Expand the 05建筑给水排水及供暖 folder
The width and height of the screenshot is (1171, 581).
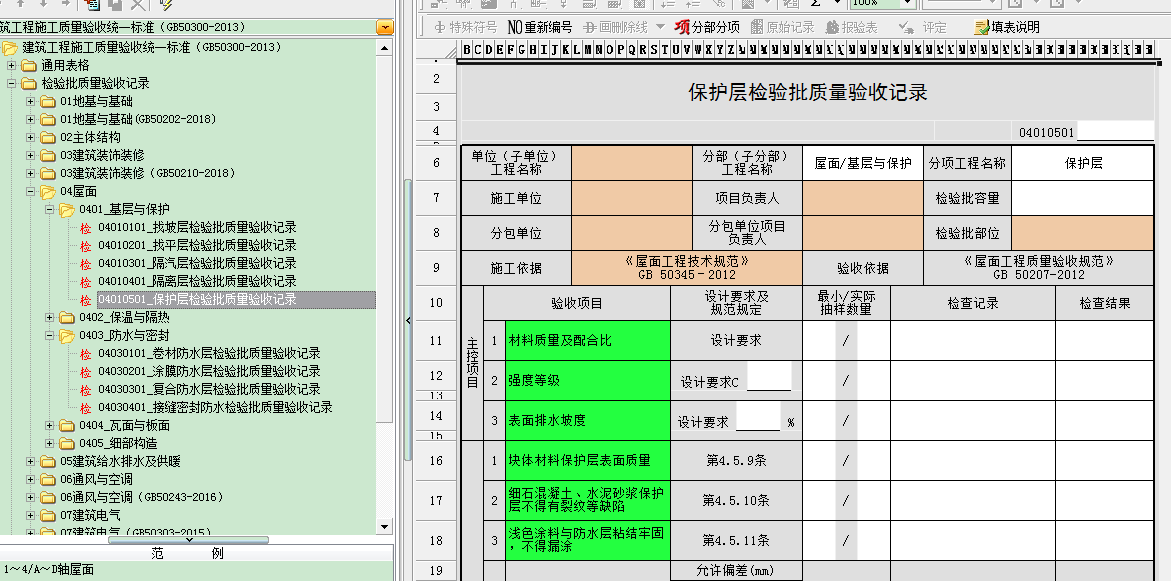(x=30, y=461)
